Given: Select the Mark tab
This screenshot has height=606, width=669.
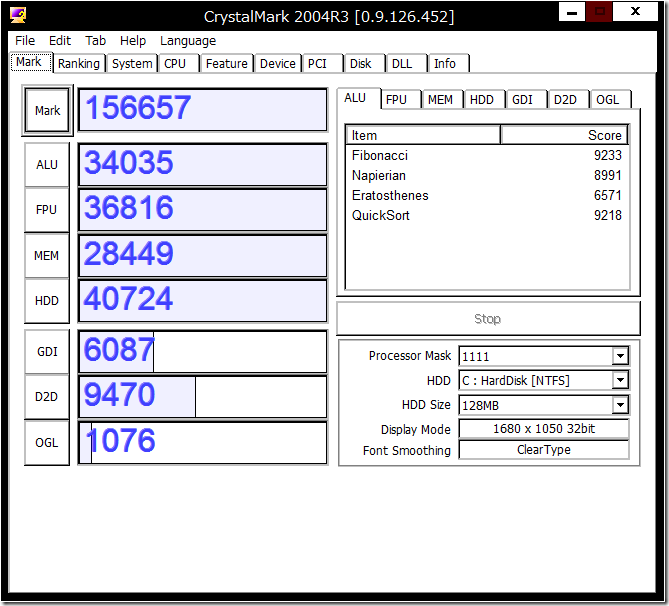Looking at the screenshot, I should (x=31, y=62).
